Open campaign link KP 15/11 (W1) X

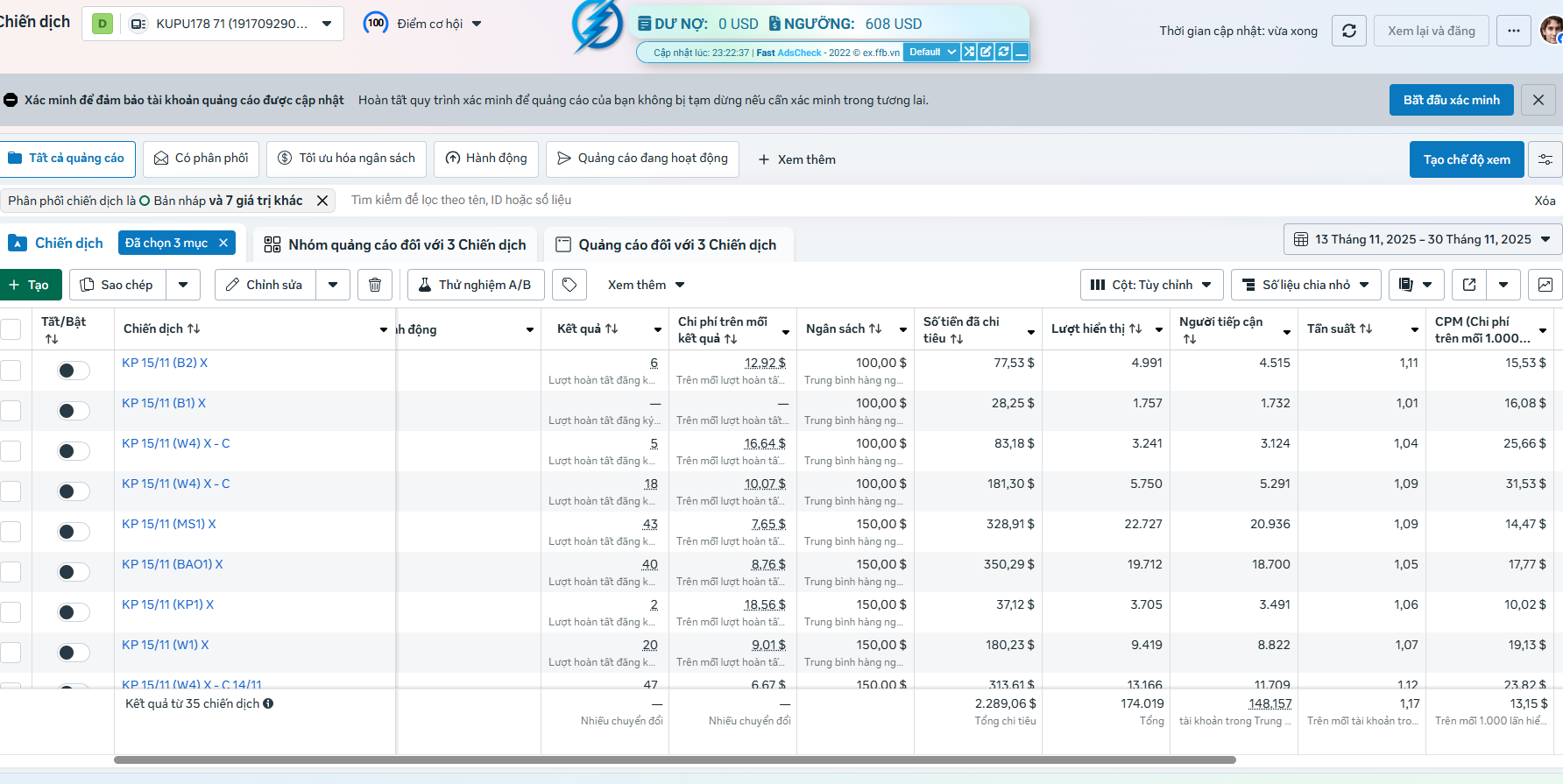(166, 645)
